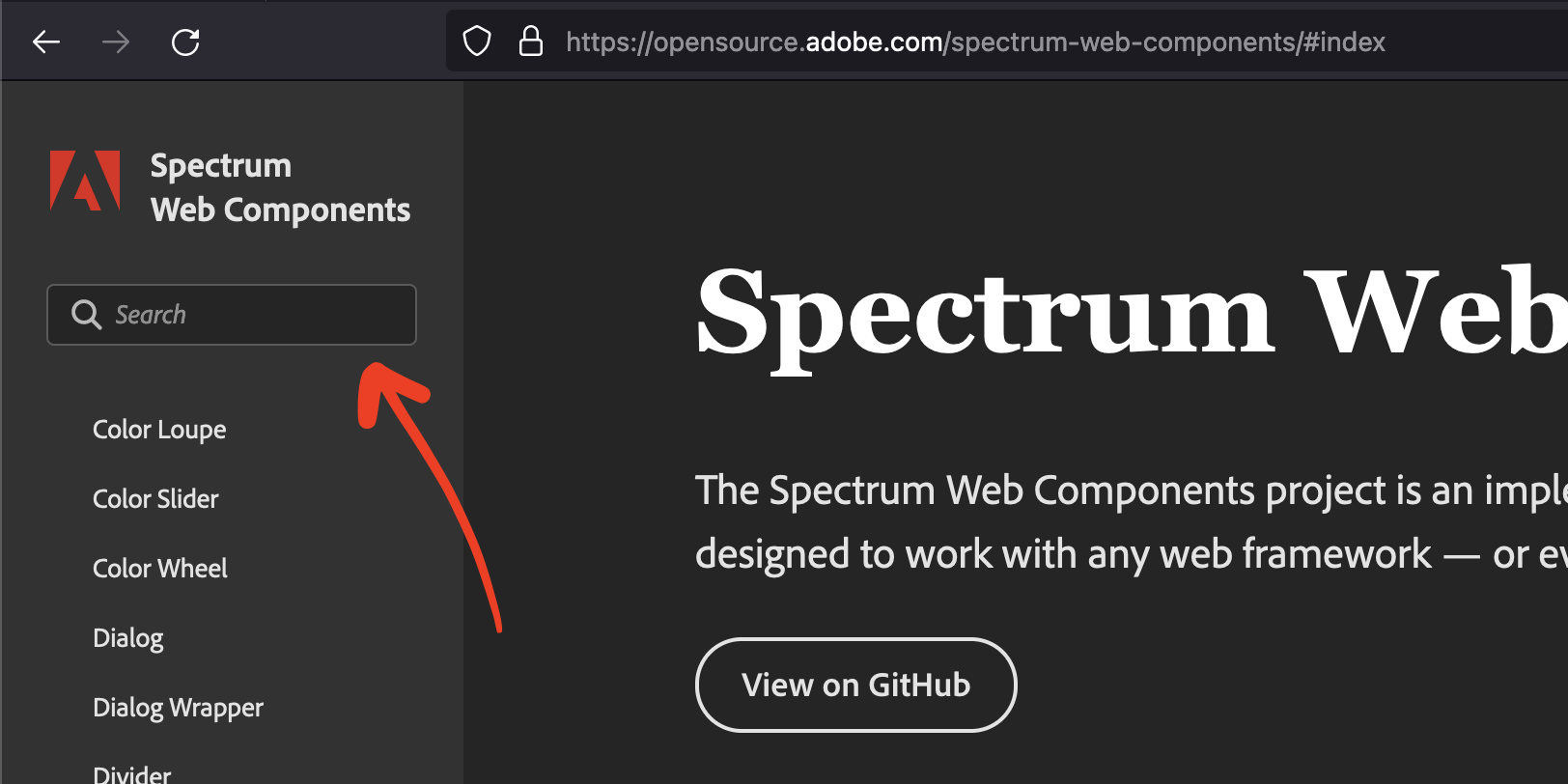
Task: Reload the page using the refresh icon
Action: [x=185, y=42]
